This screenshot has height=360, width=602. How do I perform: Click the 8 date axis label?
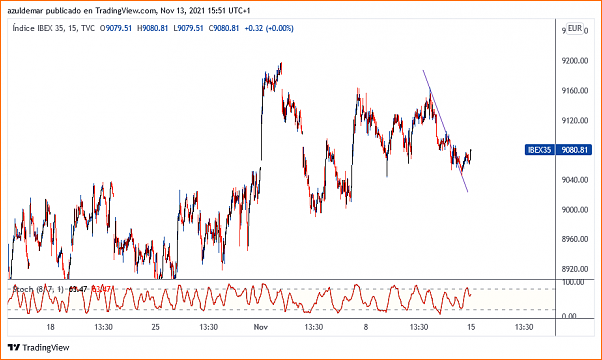click(366, 327)
